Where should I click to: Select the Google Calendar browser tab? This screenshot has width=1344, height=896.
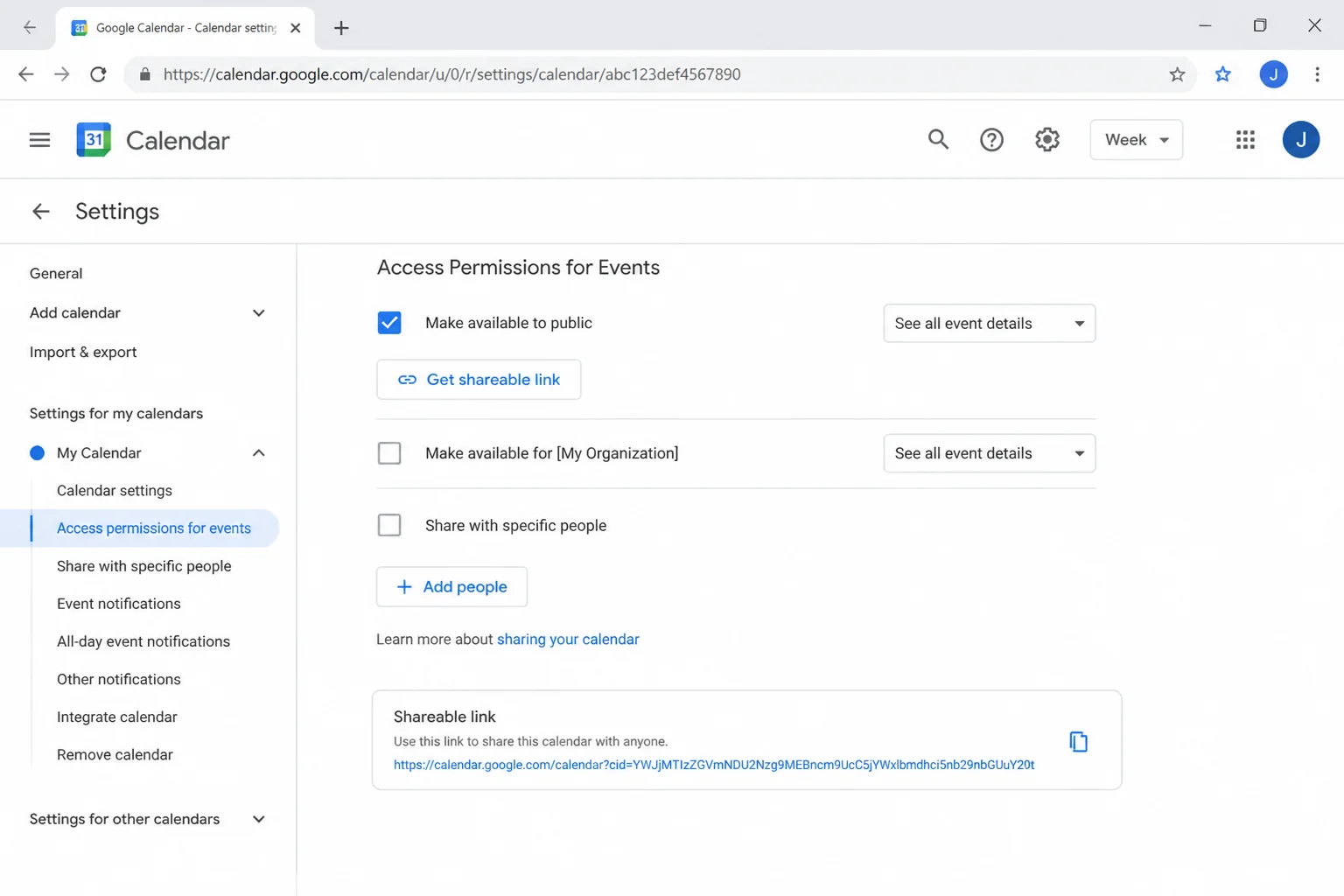(x=185, y=28)
